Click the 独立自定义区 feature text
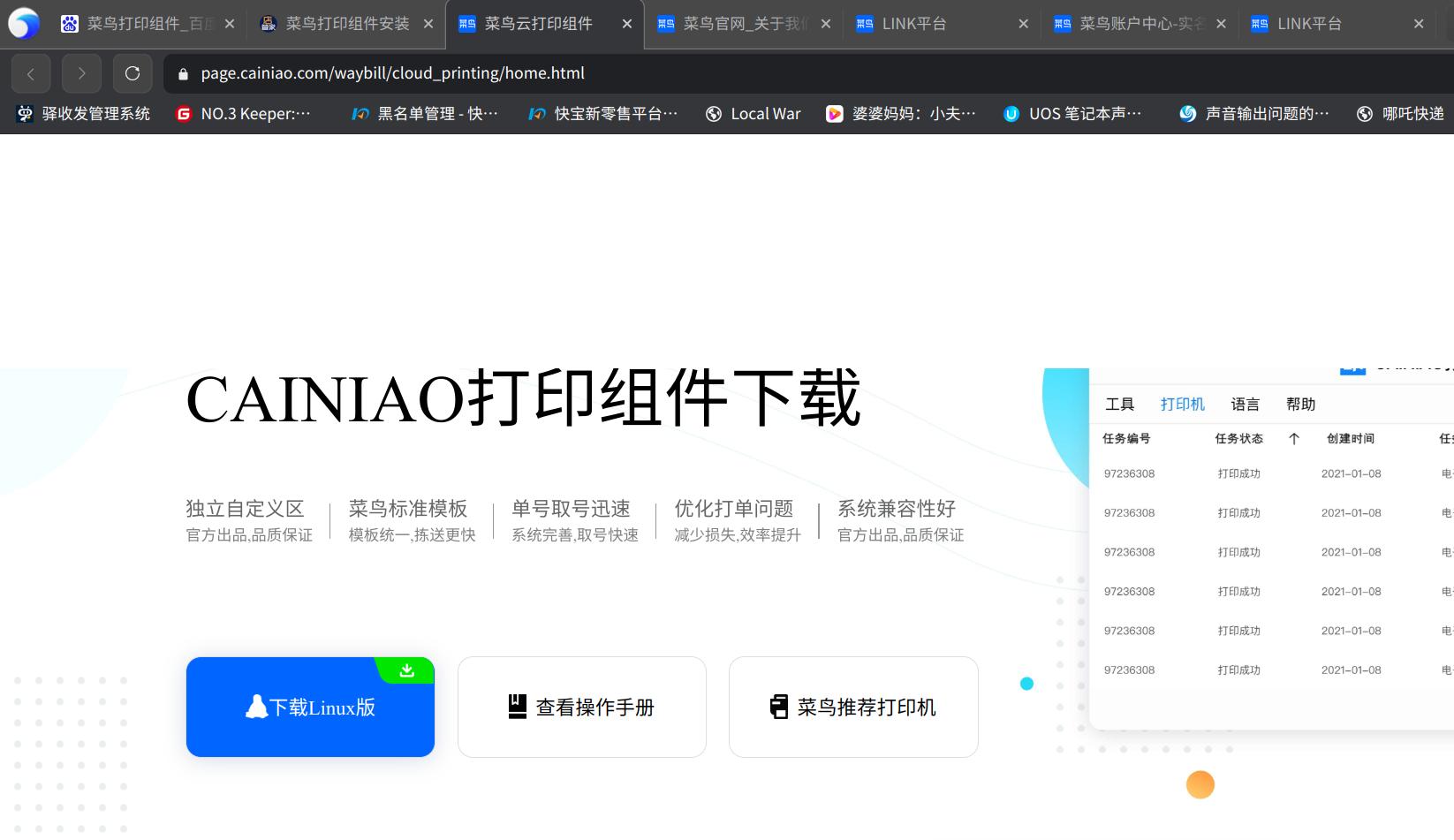1454x840 pixels. [x=245, y=509]
